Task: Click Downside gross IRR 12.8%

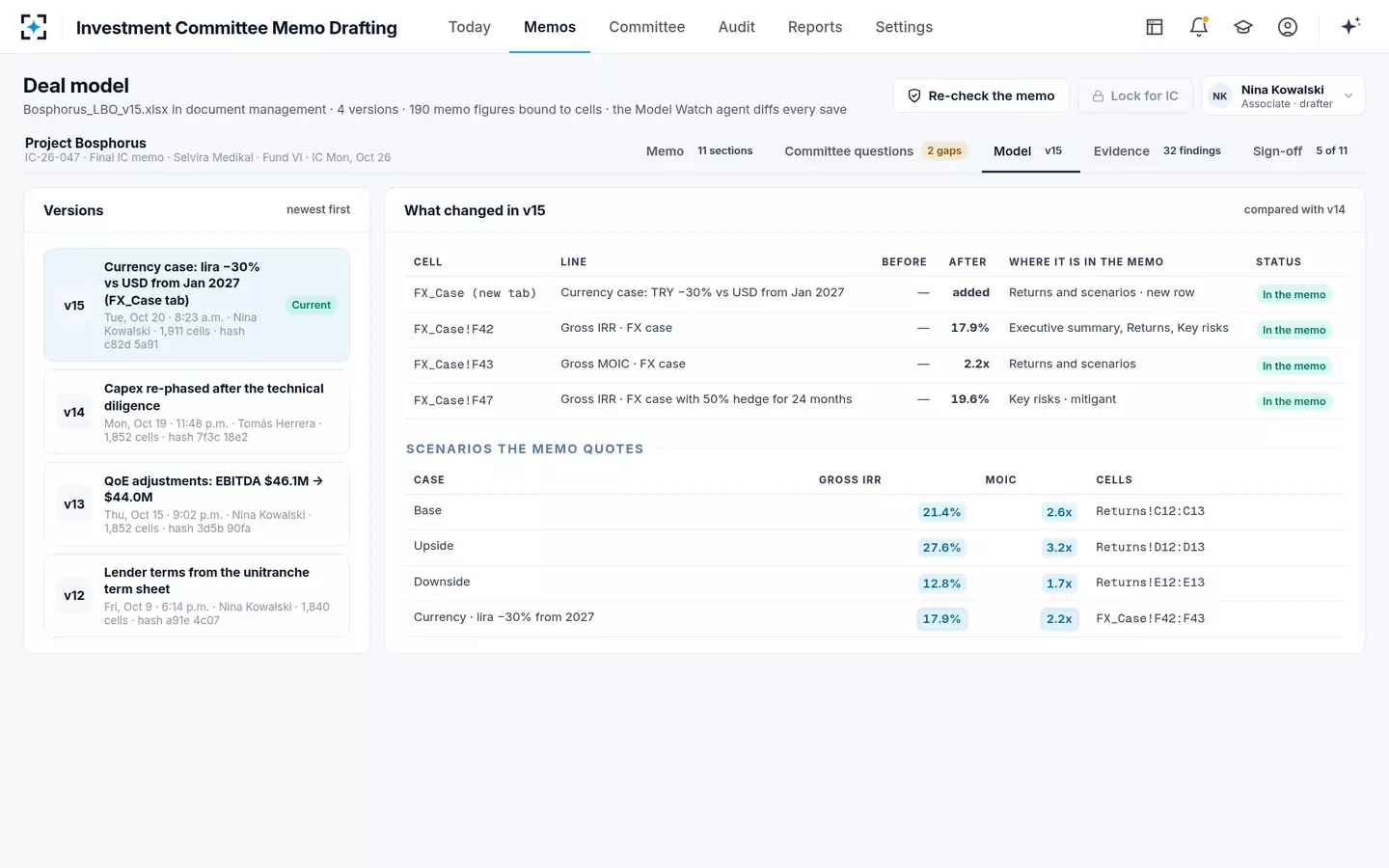Action: click(941, 583)
